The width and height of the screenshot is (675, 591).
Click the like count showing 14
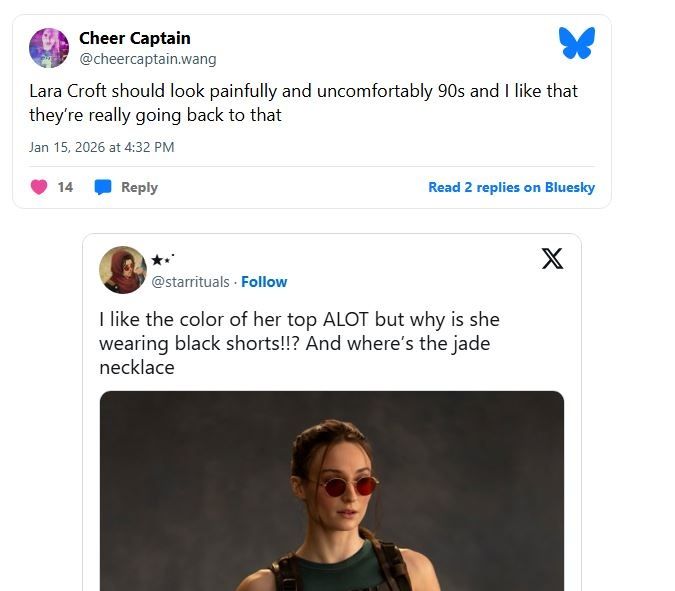tap(65, 187)
